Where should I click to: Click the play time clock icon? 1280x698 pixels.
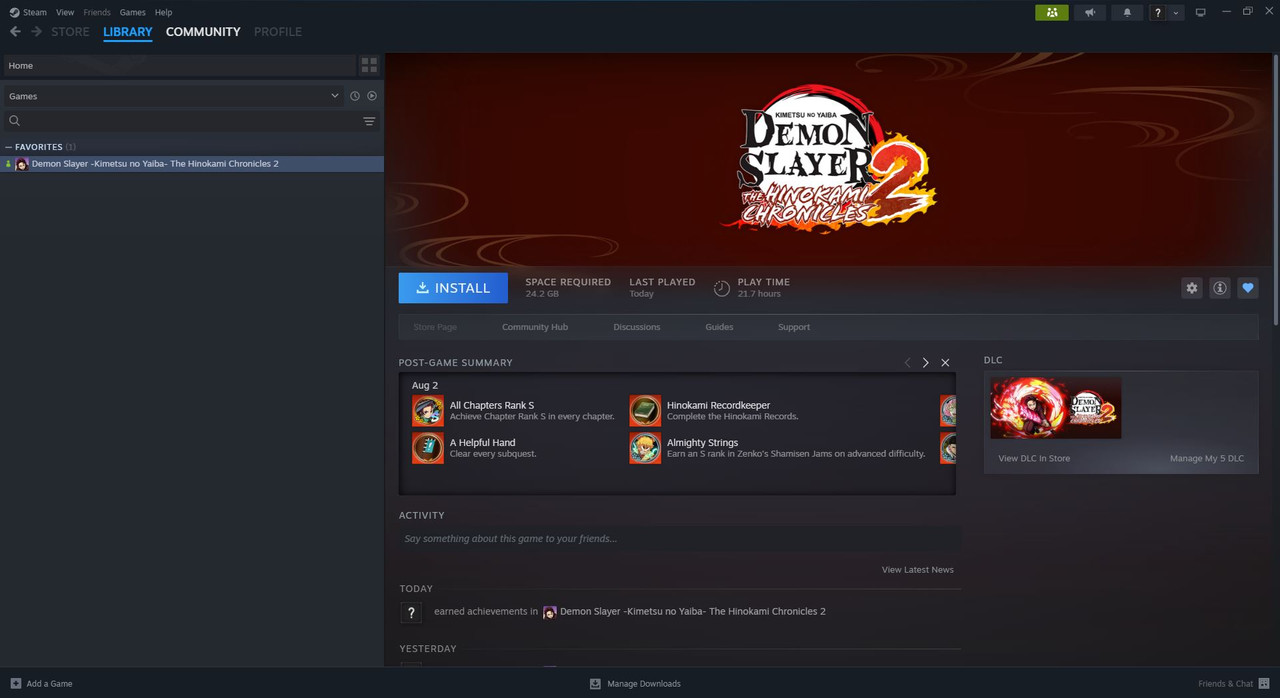pyautogui.click(x=722, y=289)
